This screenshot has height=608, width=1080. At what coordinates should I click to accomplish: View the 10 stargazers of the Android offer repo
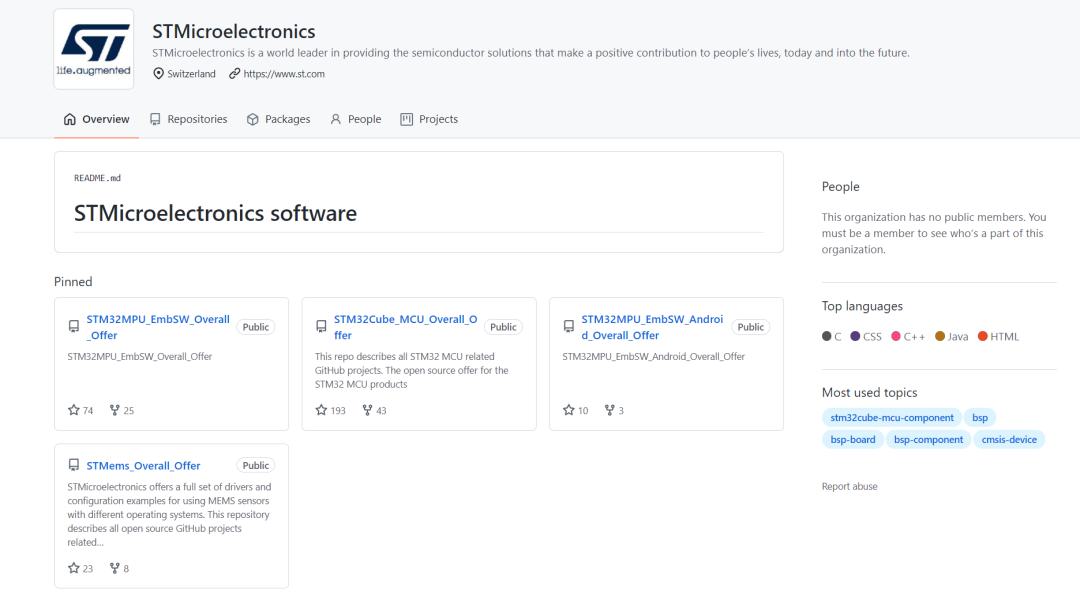pos(576,410)
